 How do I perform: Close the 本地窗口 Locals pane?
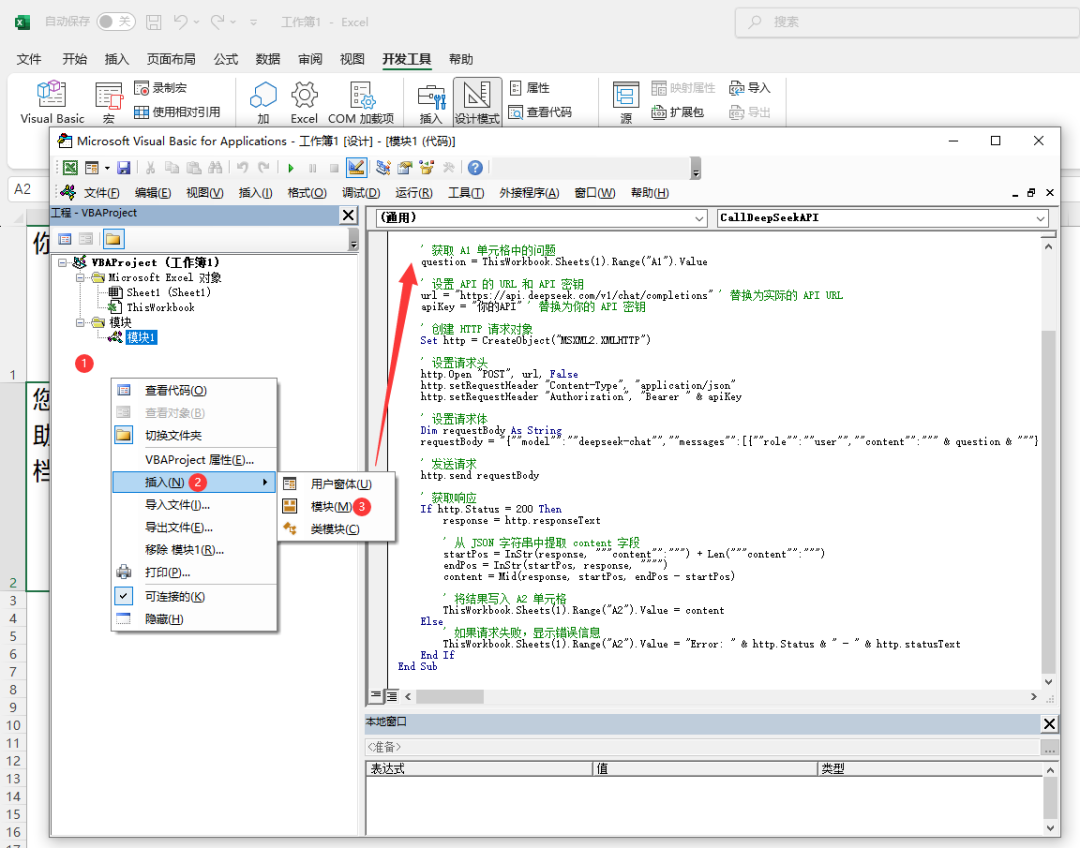[x=1049, y=724]
